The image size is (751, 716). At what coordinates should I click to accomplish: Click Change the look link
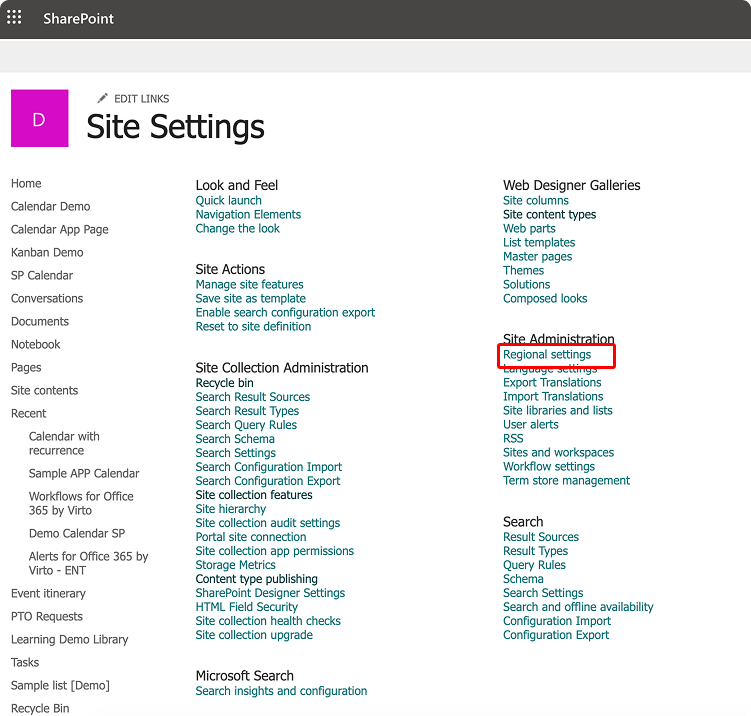[237, 228]
